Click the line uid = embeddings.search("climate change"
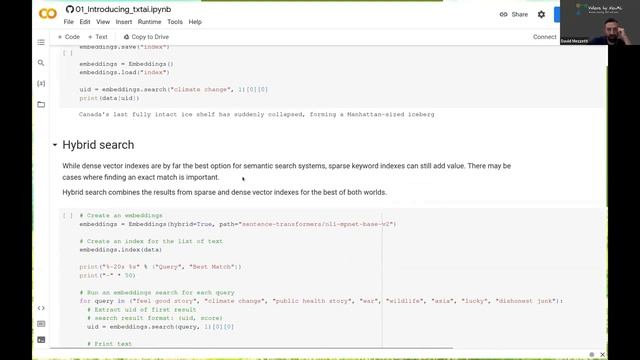640x360 pixels. point(173,89)
